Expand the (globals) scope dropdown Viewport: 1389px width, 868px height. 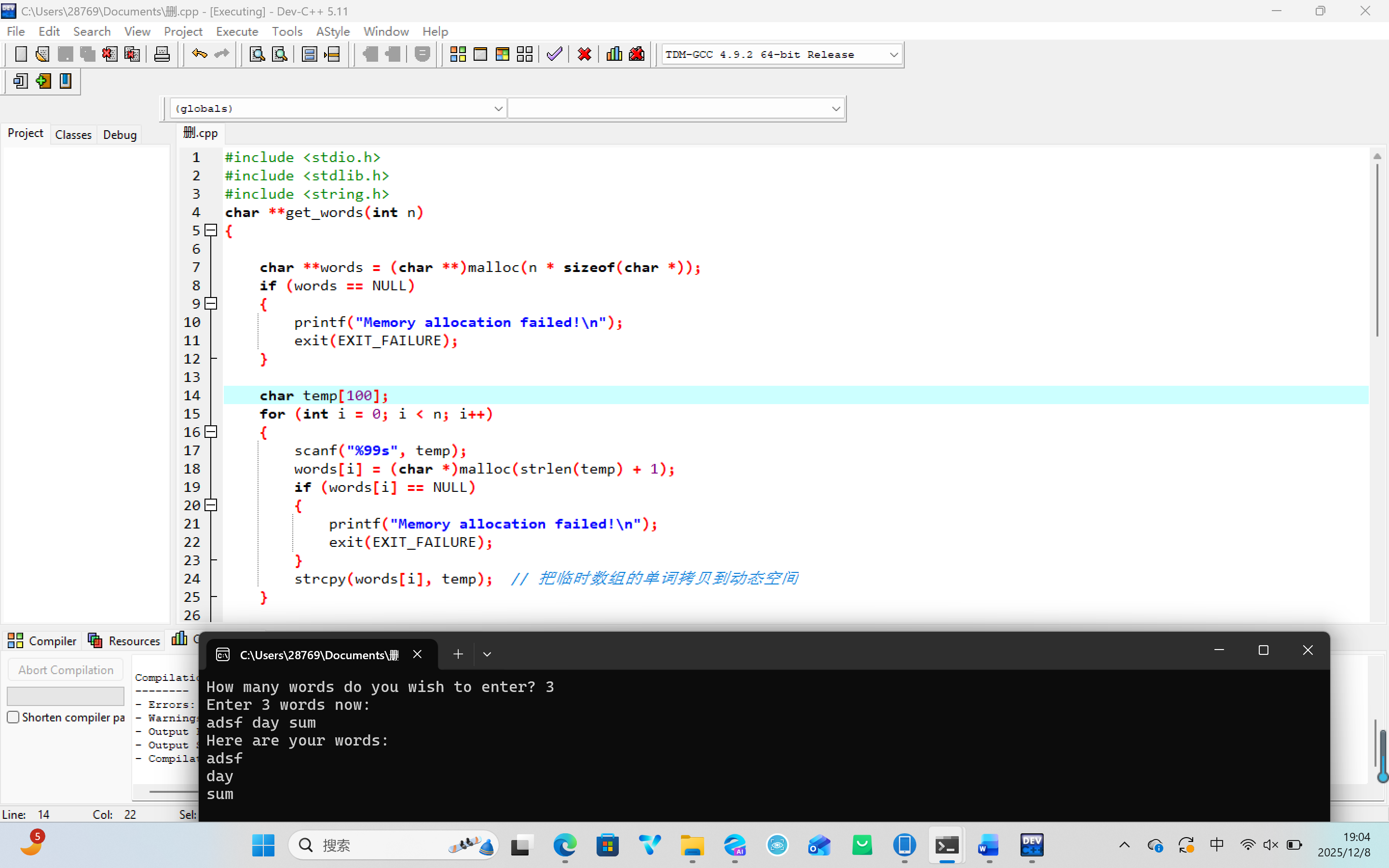pyautogui.click(x=498, y=108)
